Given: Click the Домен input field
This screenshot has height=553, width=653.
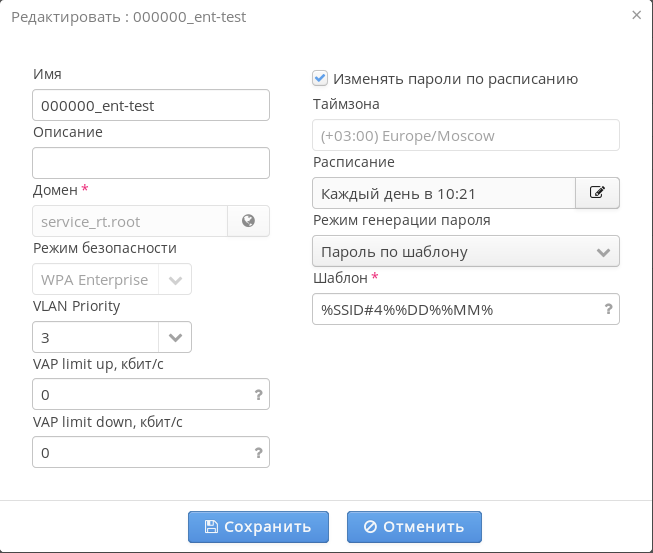Looking at the screenshot, I should (x=130, y=221).
